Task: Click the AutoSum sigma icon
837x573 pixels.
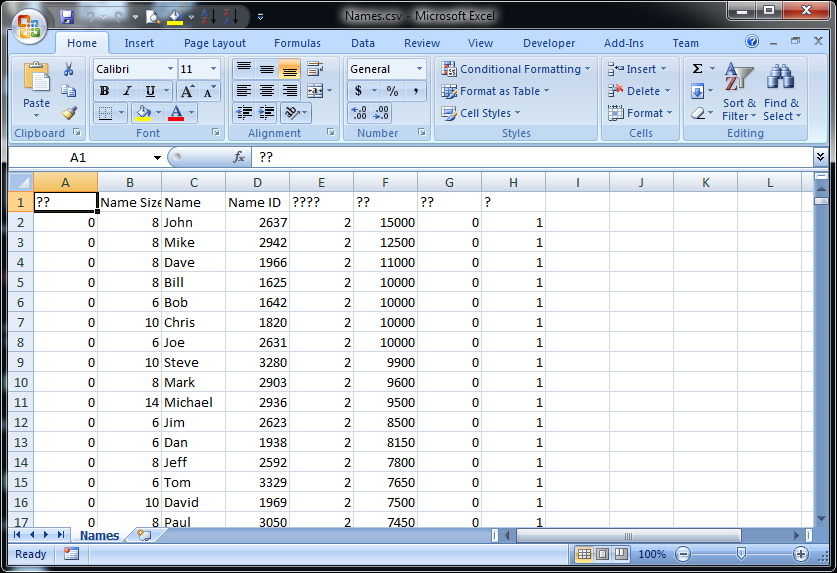Action: (x=697, y=68)
